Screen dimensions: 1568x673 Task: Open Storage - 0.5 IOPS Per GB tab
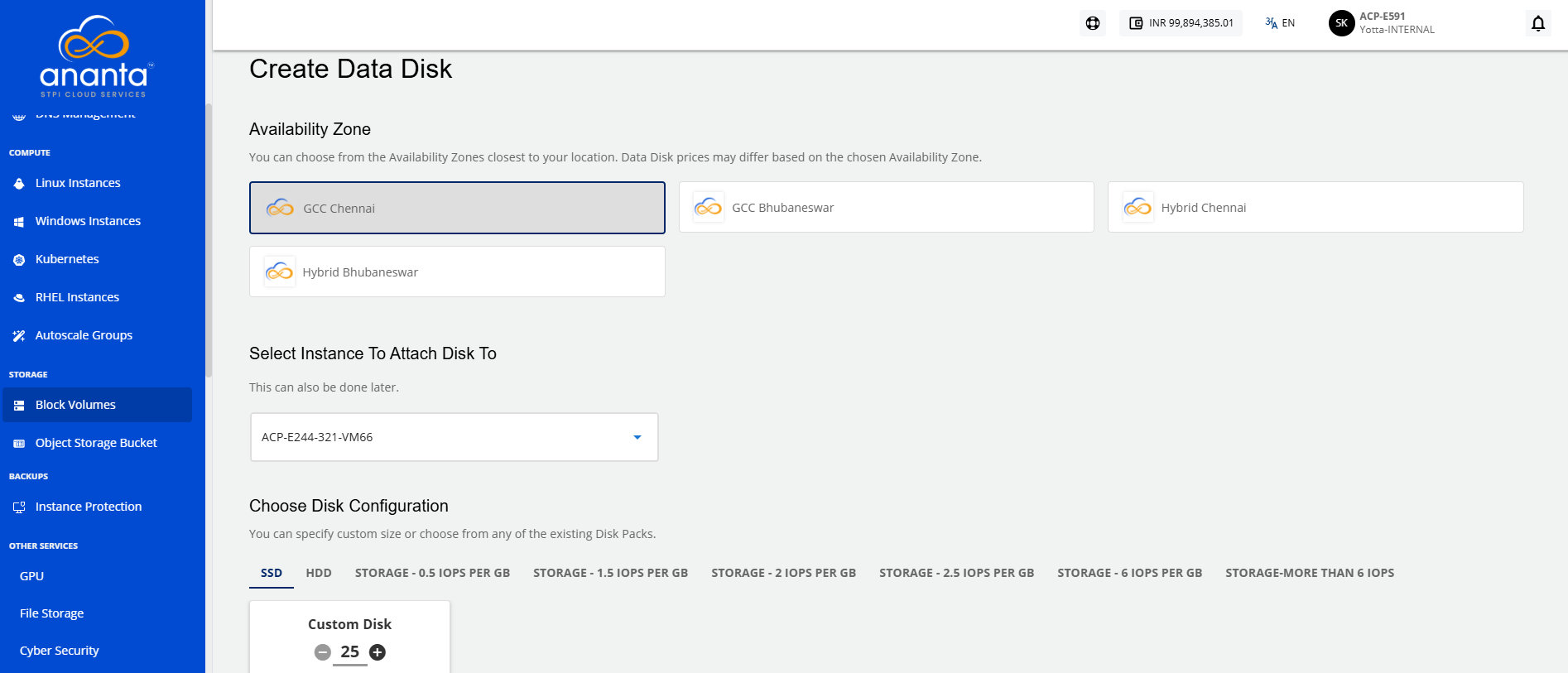pyautogui.click(x=432, y=573)
